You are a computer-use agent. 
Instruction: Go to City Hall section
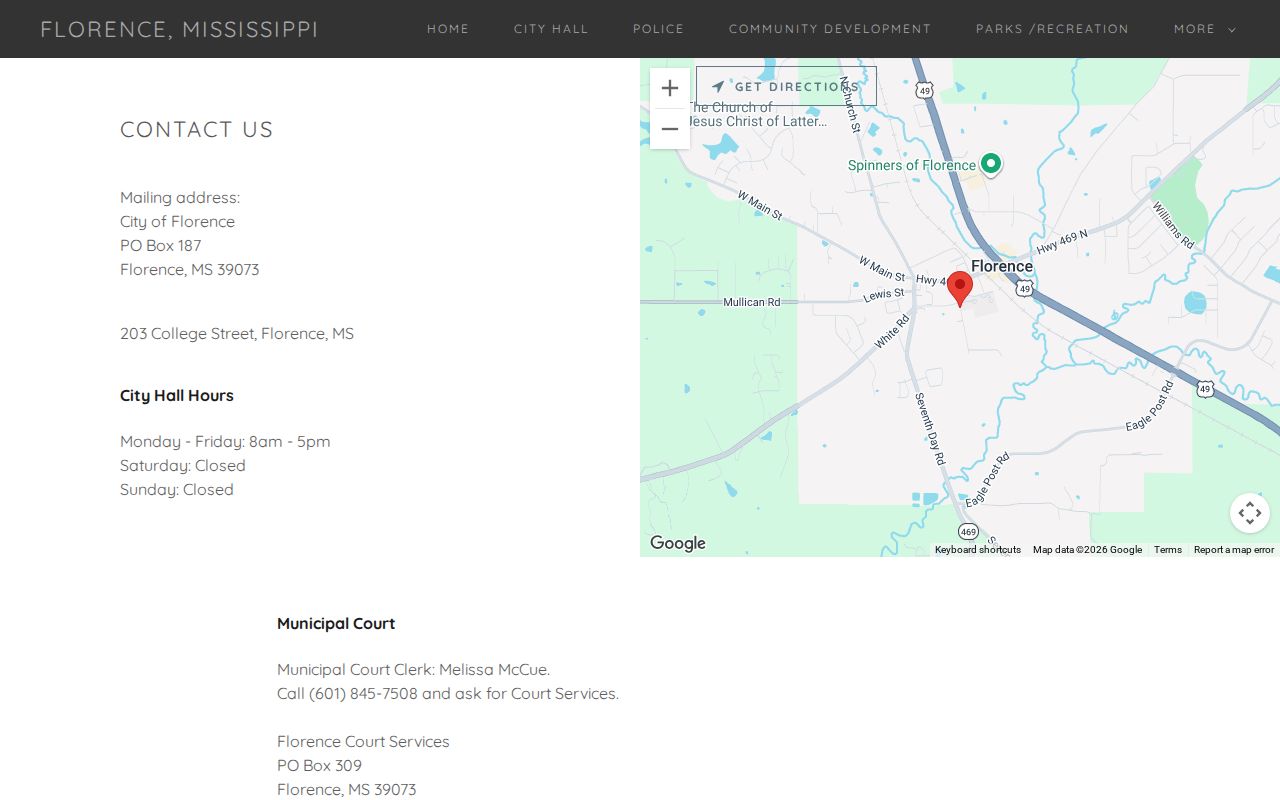[x=551, y=29]
